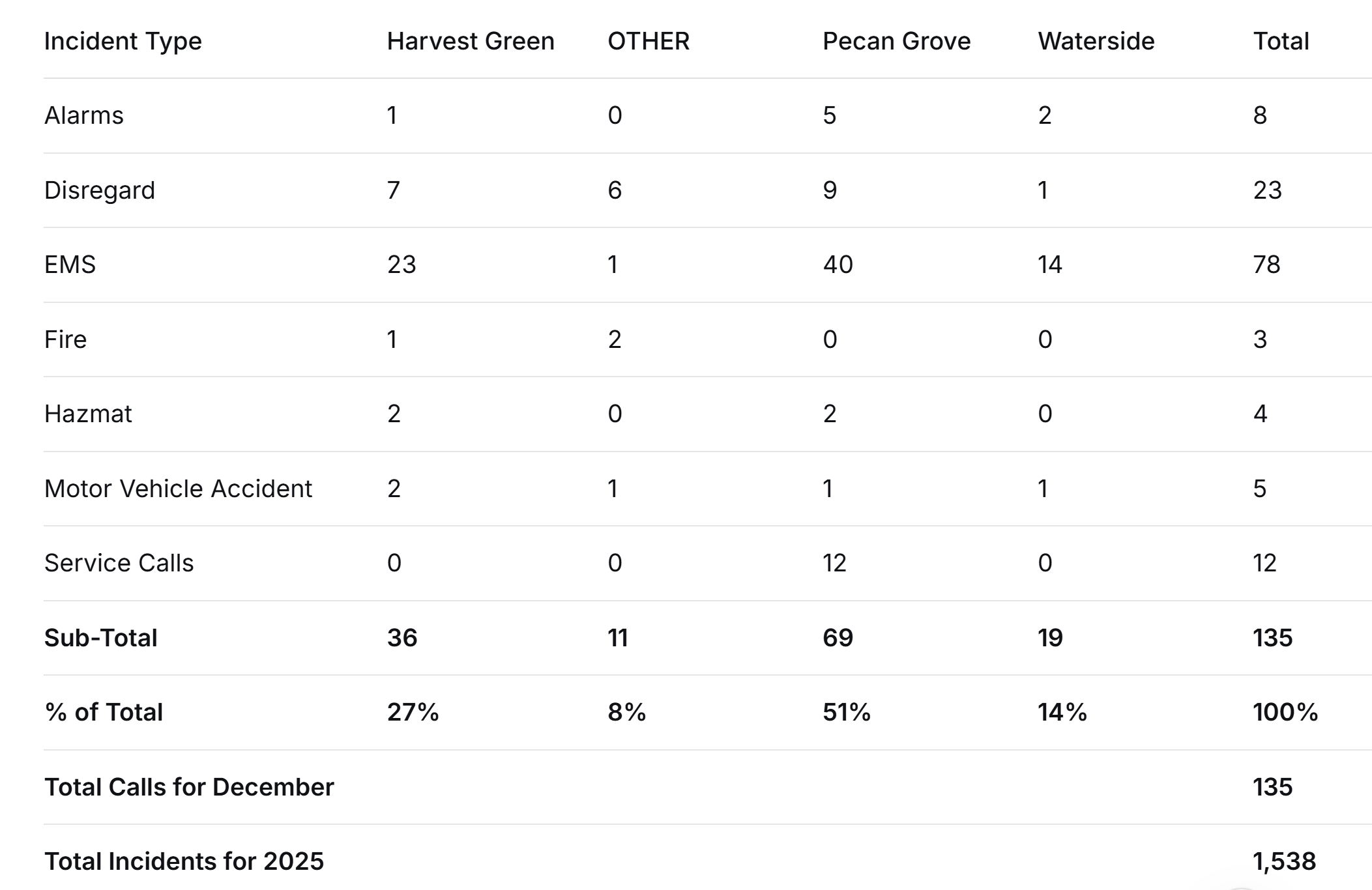The height and width of the screenshot is (890, 1372).
Task: Select the Alarms row label
Action: pyautogui.click(x=84, y=115)
